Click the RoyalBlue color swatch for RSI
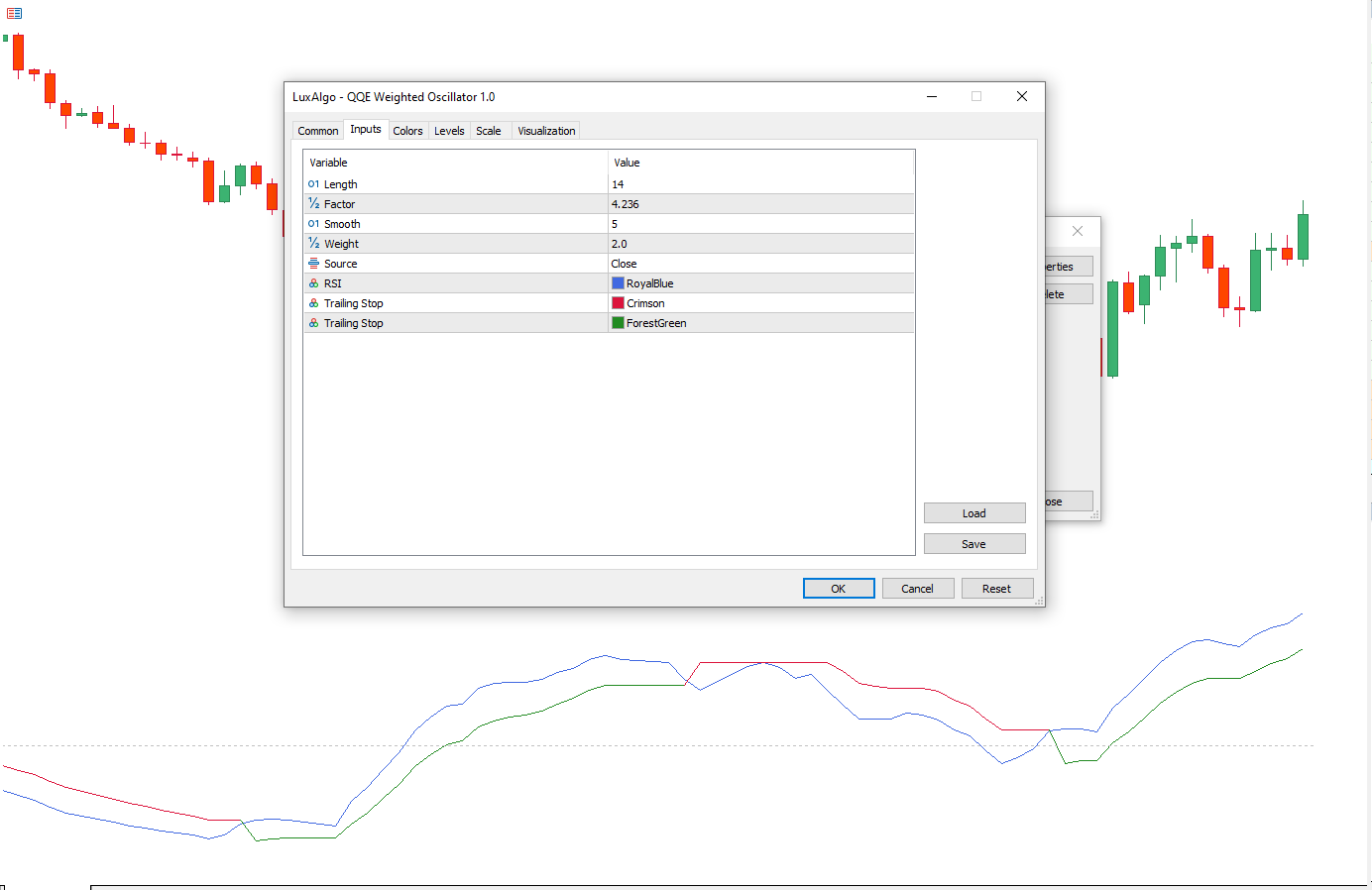 618,283
